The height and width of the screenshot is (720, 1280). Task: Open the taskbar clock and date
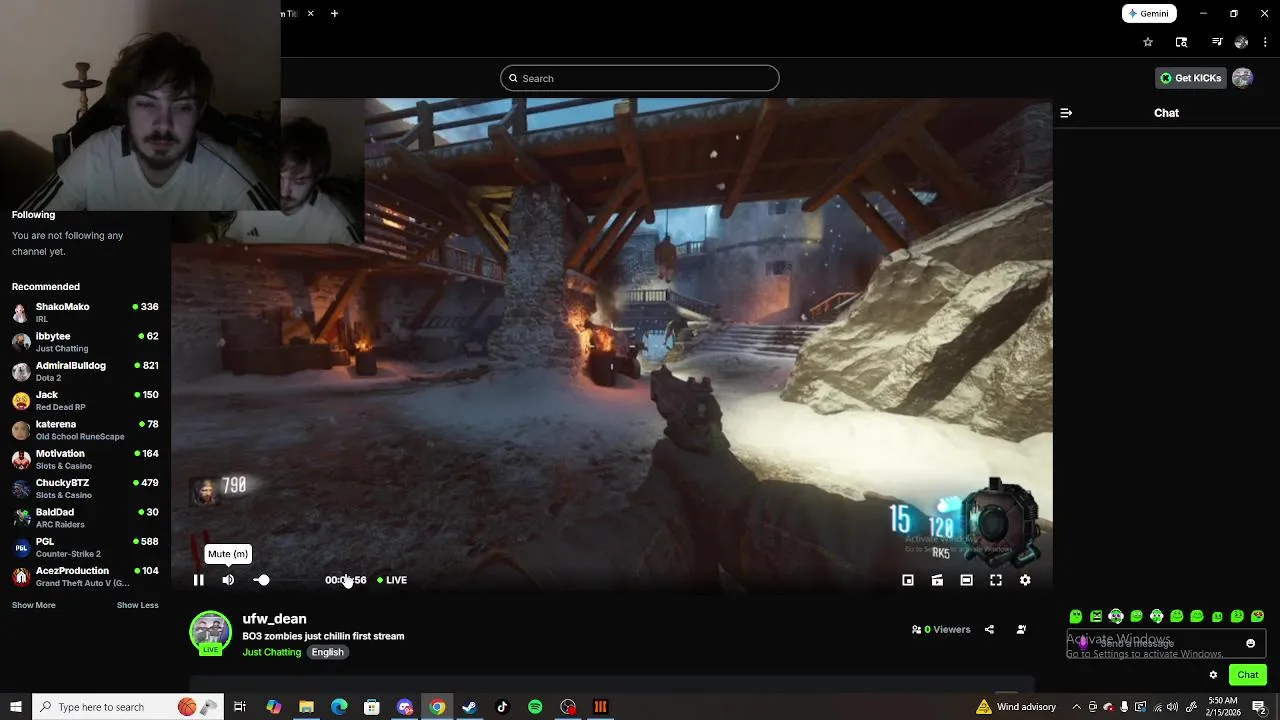click(1223, 707)
